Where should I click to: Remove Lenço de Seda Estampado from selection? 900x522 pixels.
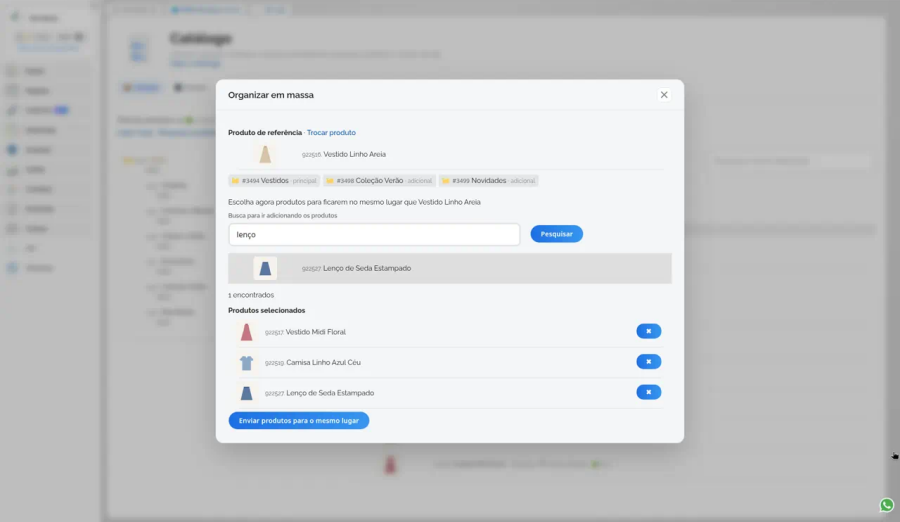tap(649, 392)
